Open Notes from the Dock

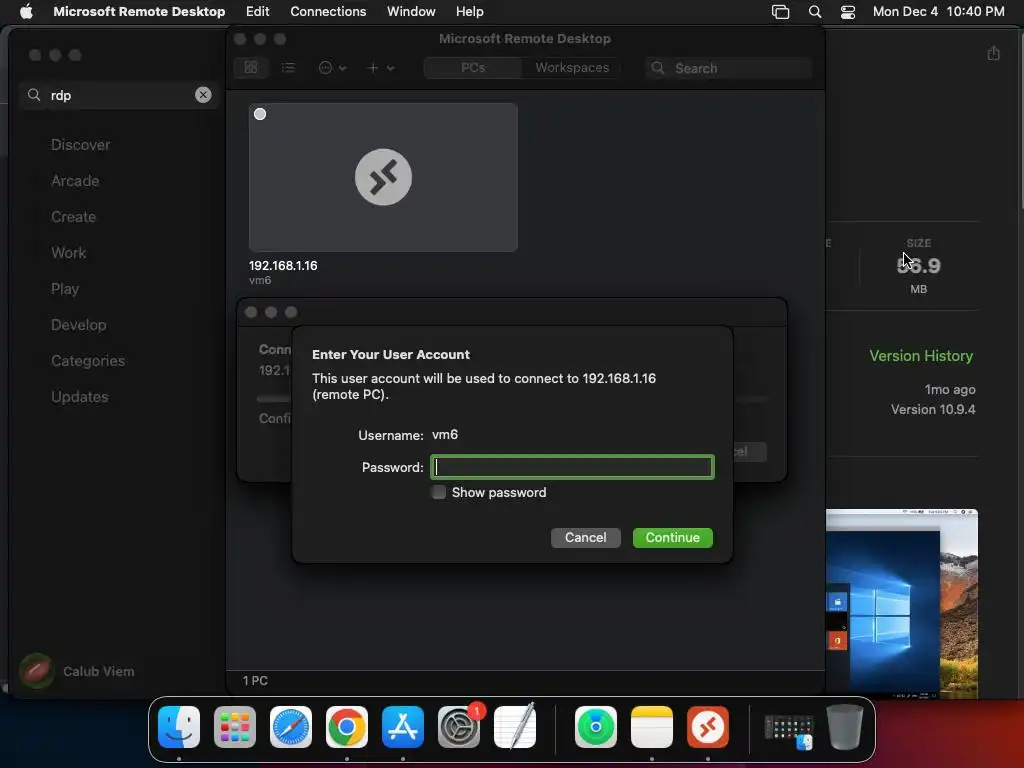tap(652, 727)
